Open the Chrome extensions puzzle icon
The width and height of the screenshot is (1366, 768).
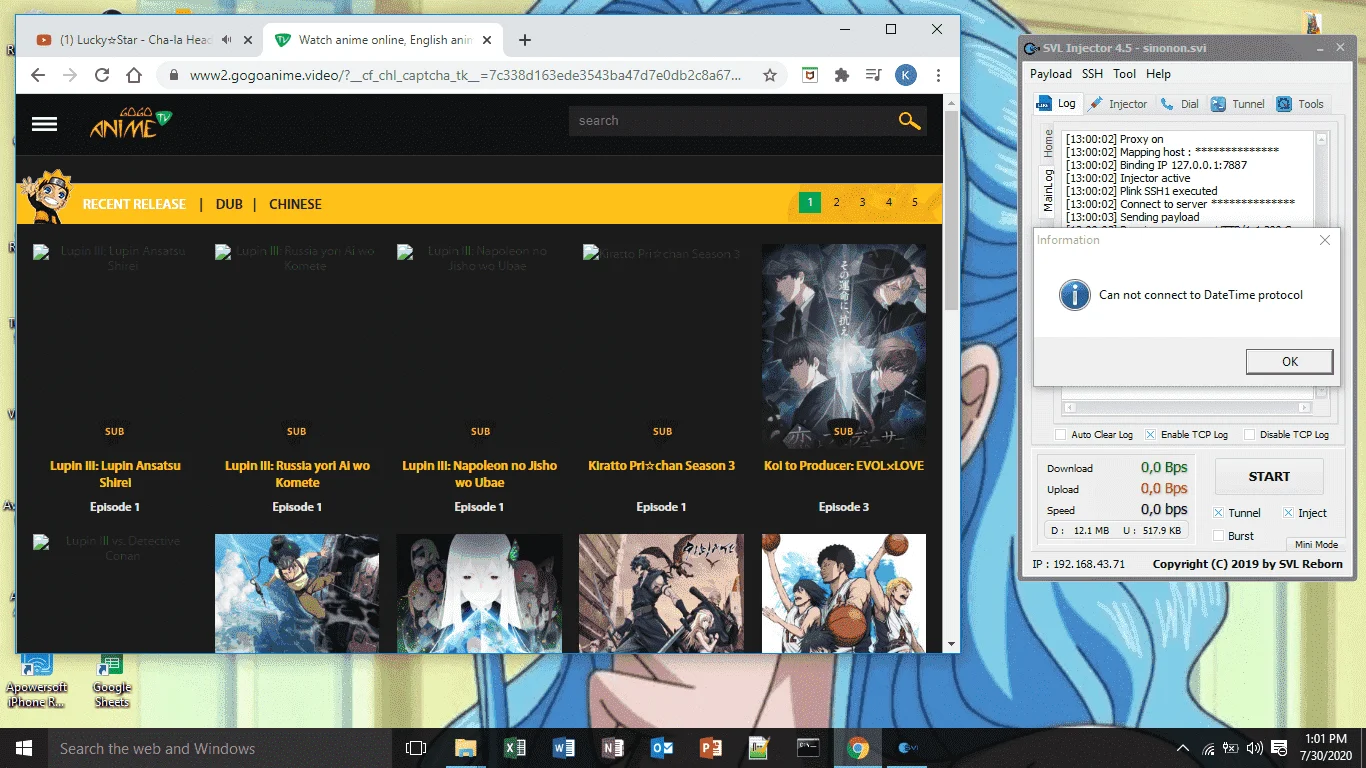pyautogui.click(x=842, y=75)
